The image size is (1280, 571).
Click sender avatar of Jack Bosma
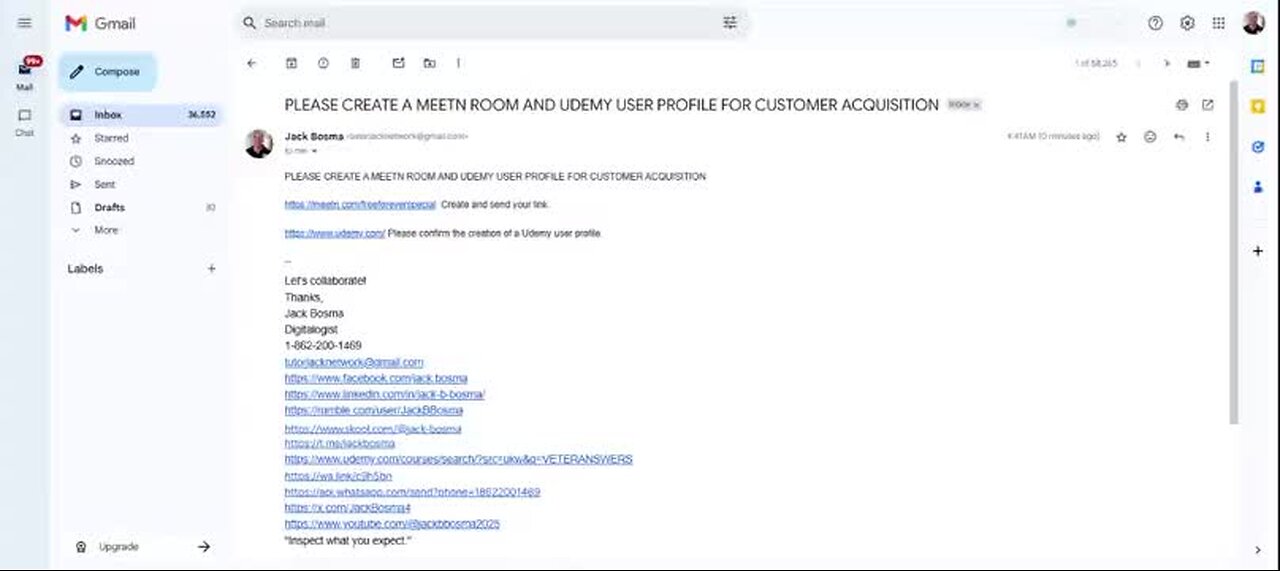tap(259, 143)
